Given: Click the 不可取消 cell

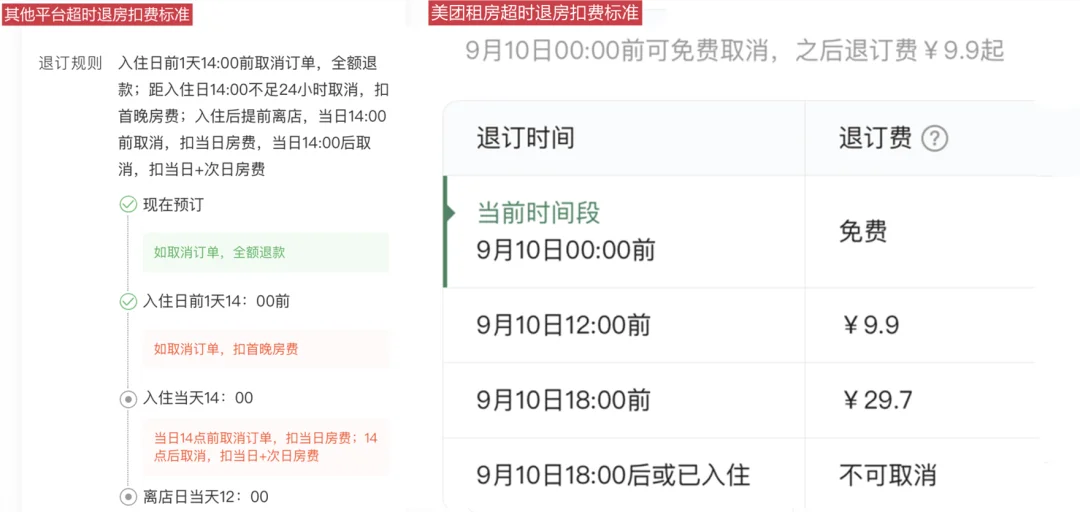Looking at the screenshot, I should coord(888,475).
